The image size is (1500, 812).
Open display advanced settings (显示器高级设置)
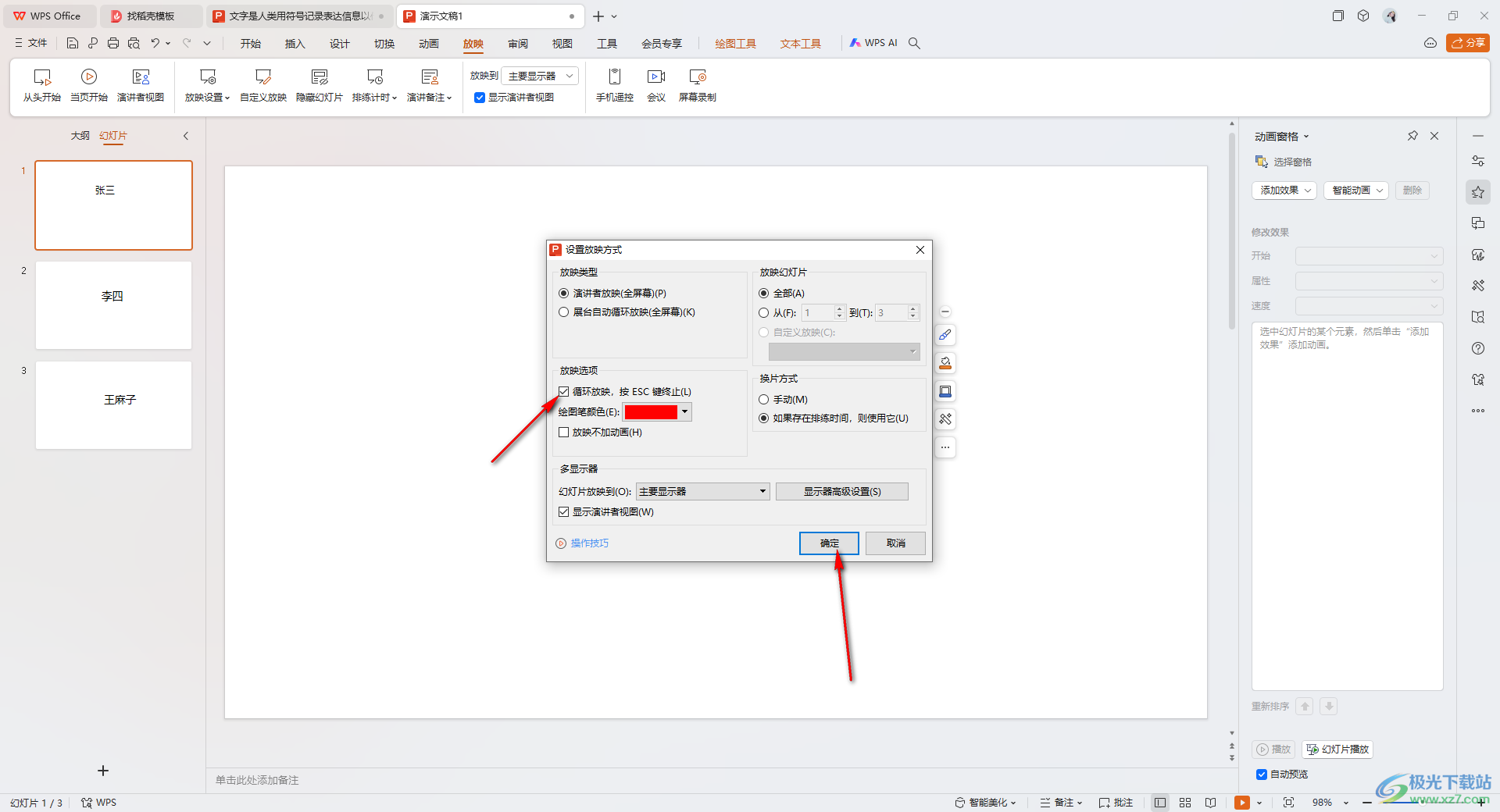tap(842, 491)
